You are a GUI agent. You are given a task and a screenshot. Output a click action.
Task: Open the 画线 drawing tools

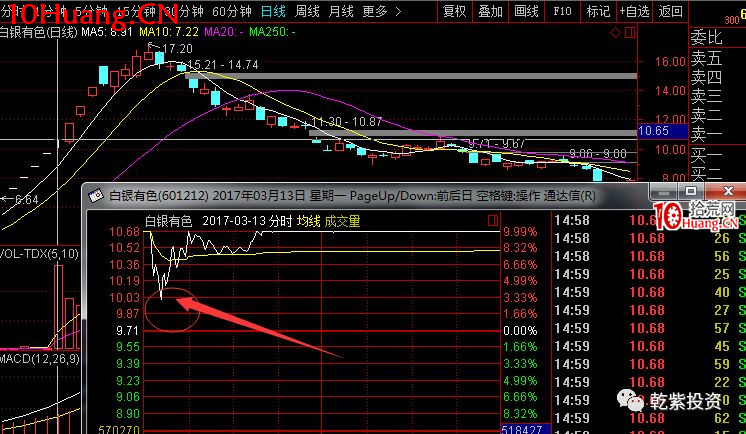[x=526, y=11]
